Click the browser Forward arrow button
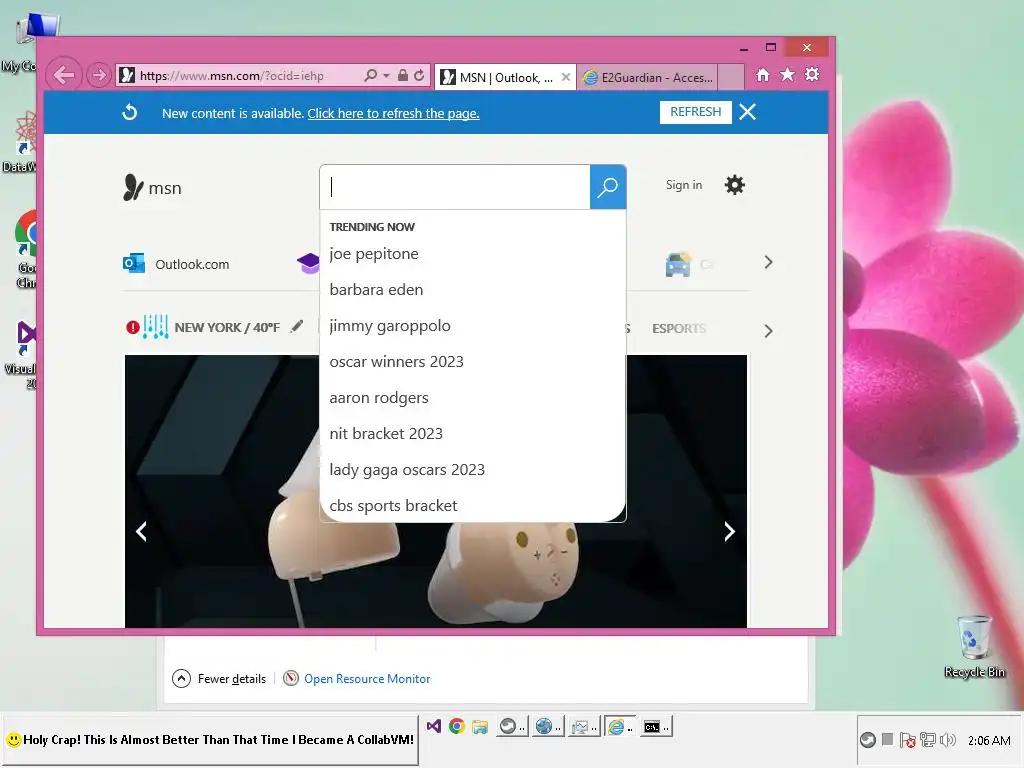This screenshot has width=1024, height=768. click(x=99, y=76)
